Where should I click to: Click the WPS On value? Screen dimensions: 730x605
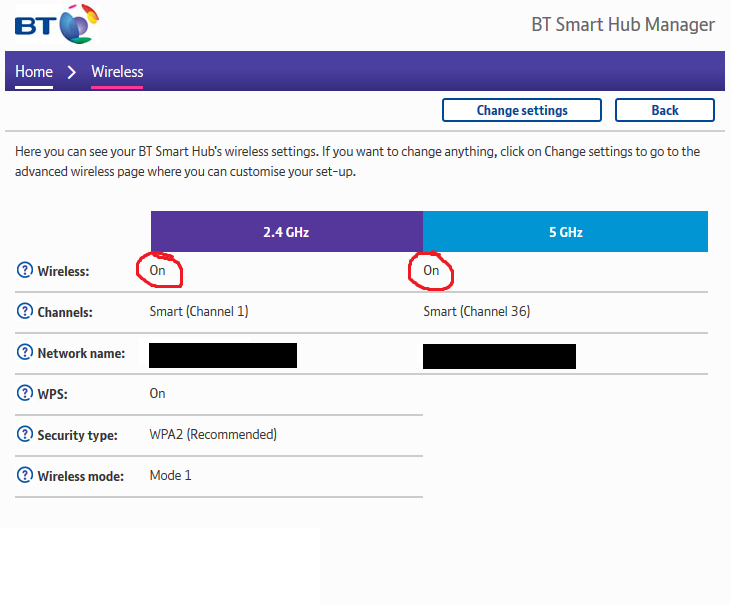[x=158, y=393]
